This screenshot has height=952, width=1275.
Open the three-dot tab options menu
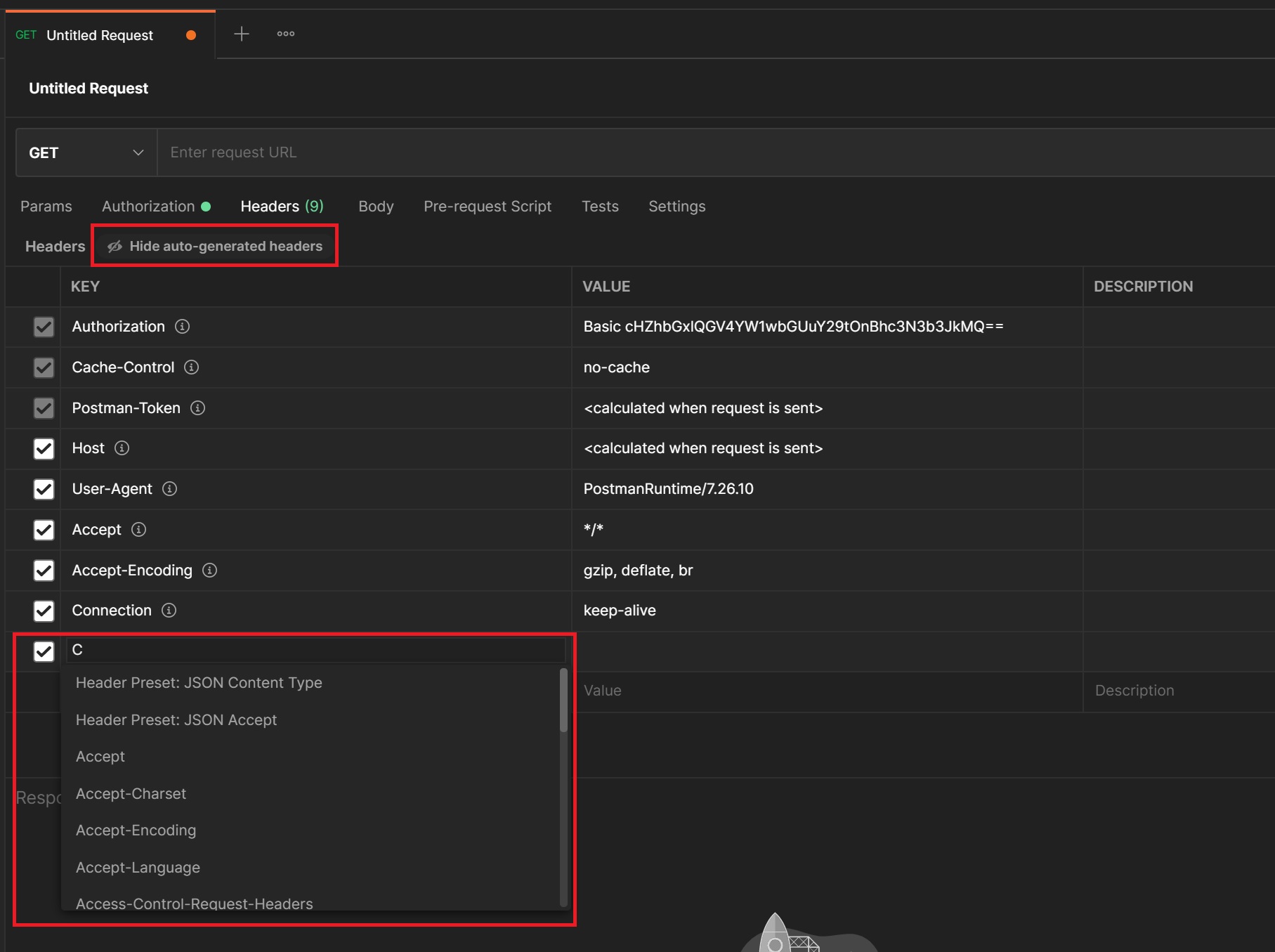click(x=285, y=34)
